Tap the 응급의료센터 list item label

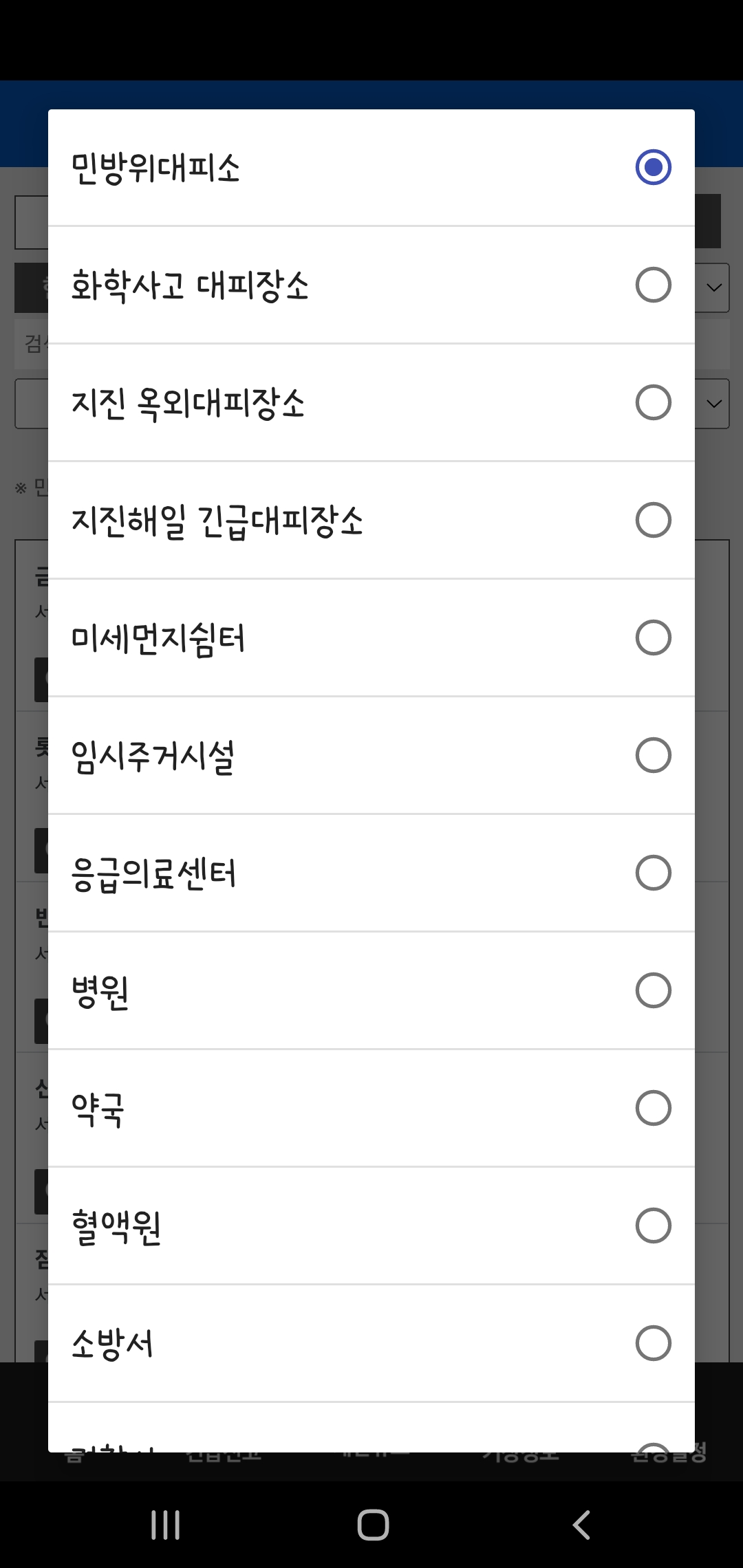(x=154, y=875)
